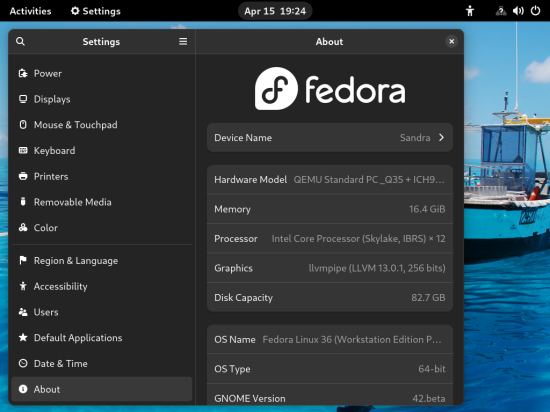Open the Removable Media label
Image resolution: width=550 pixels, height=412 pixels.
73,202
